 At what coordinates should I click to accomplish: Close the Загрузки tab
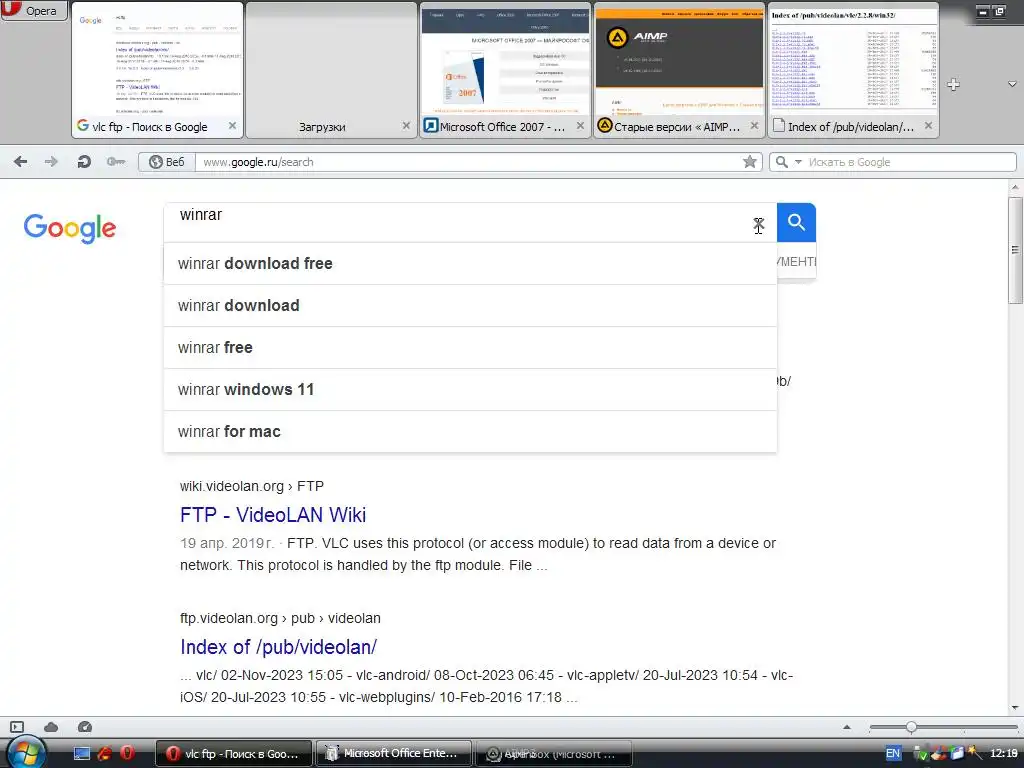point(406,125)
